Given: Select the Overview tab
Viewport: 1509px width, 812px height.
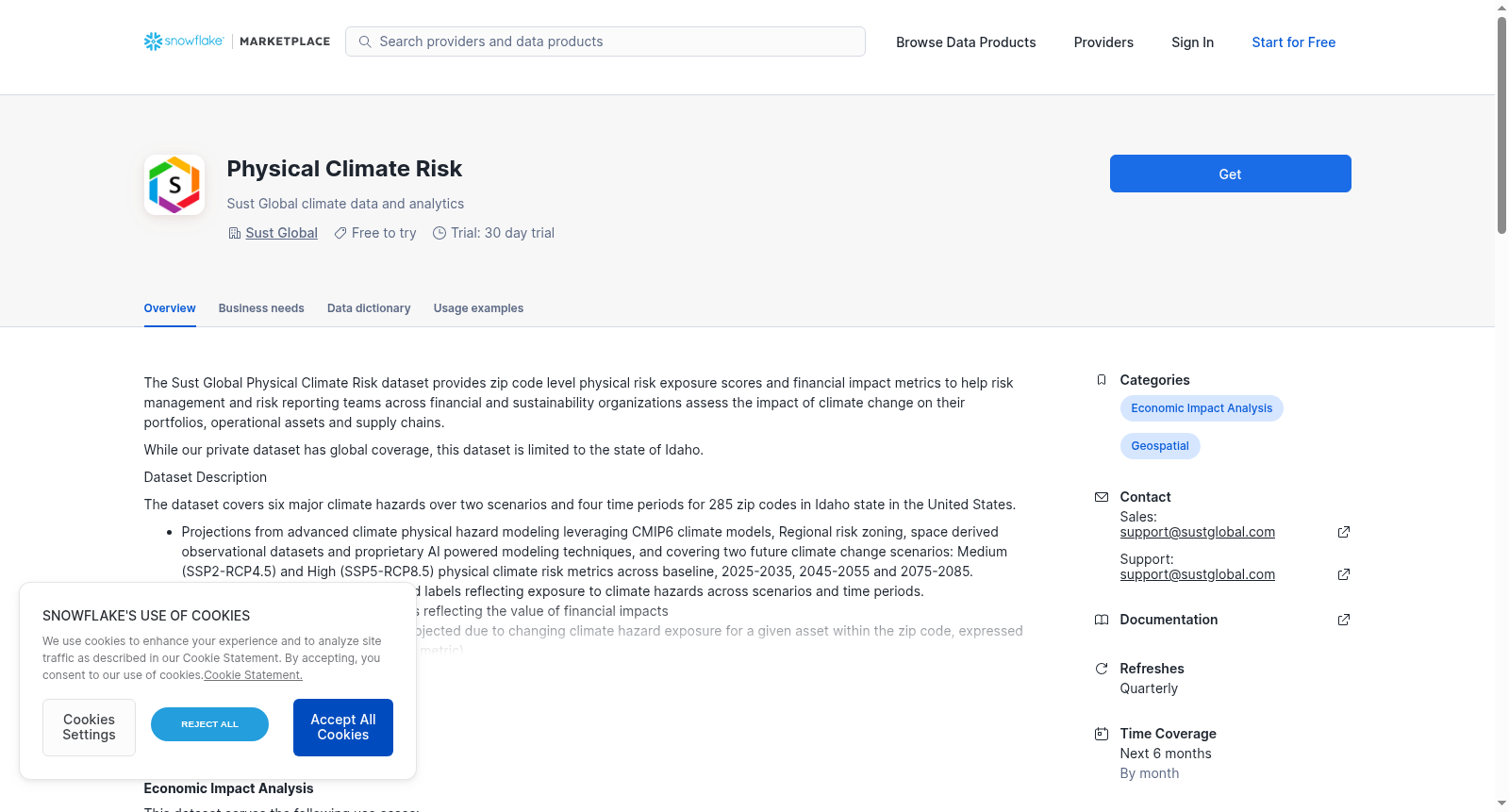Looking at the screenshot, I should pyautogui.click(x=170, y=308).
